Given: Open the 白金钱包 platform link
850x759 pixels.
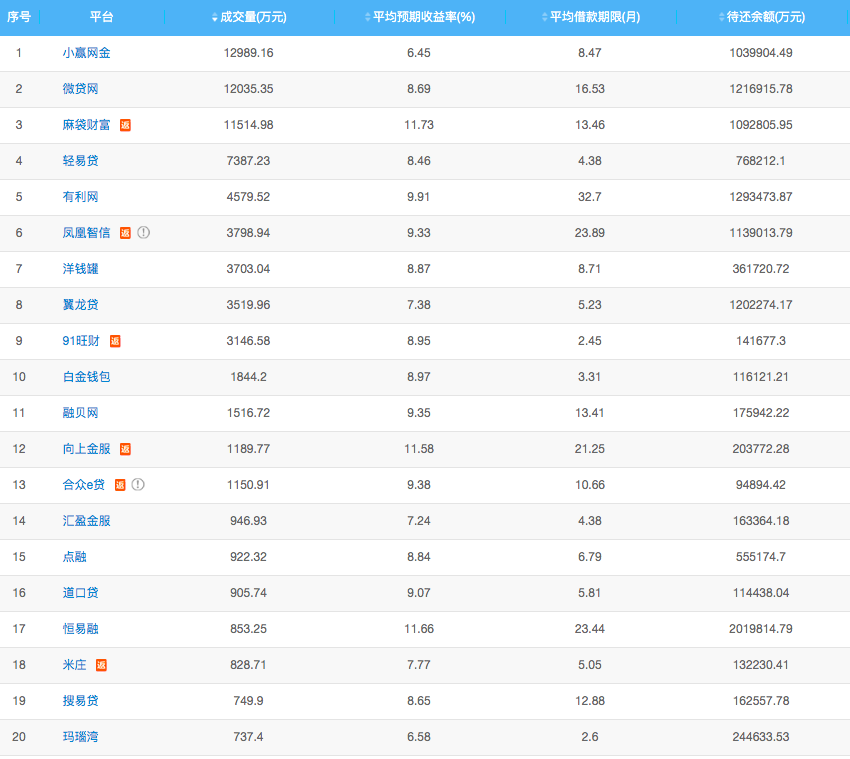Looking at the screenshot, I should click(x=87, y=377).
